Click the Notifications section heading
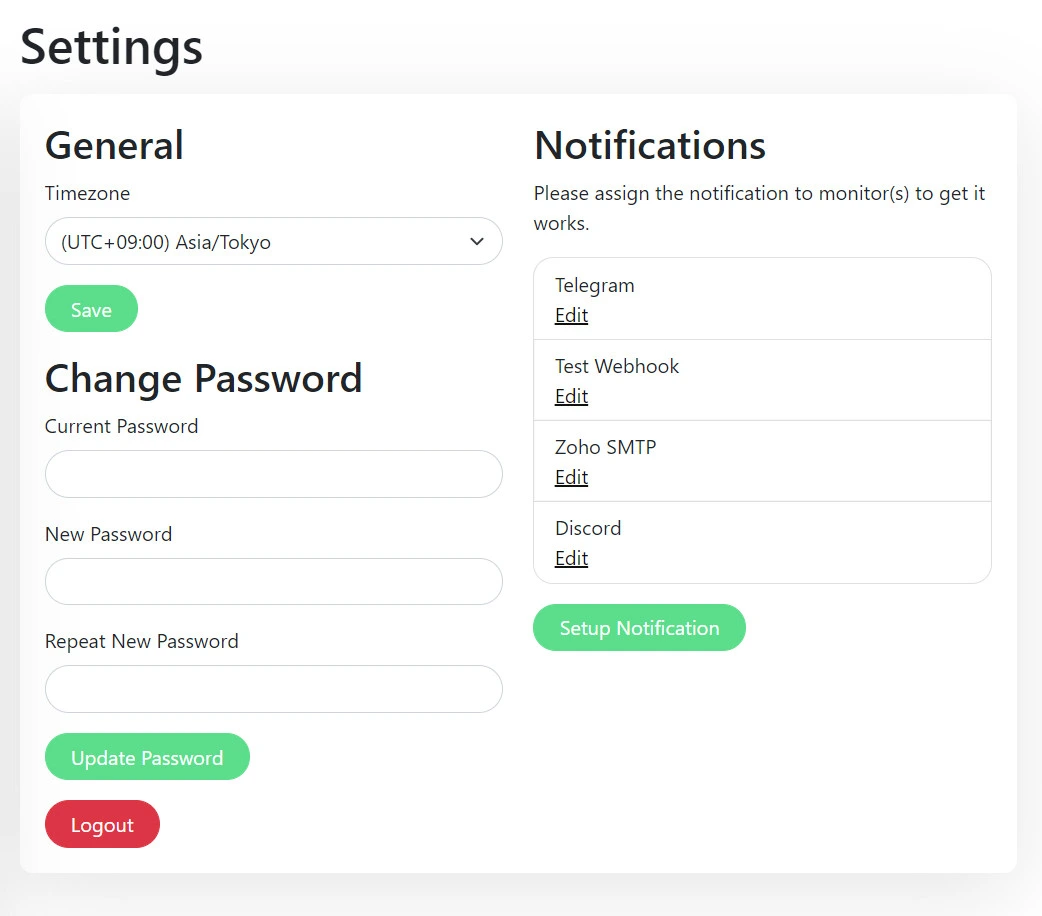The image size is (1042, 916). pos(649,145)
